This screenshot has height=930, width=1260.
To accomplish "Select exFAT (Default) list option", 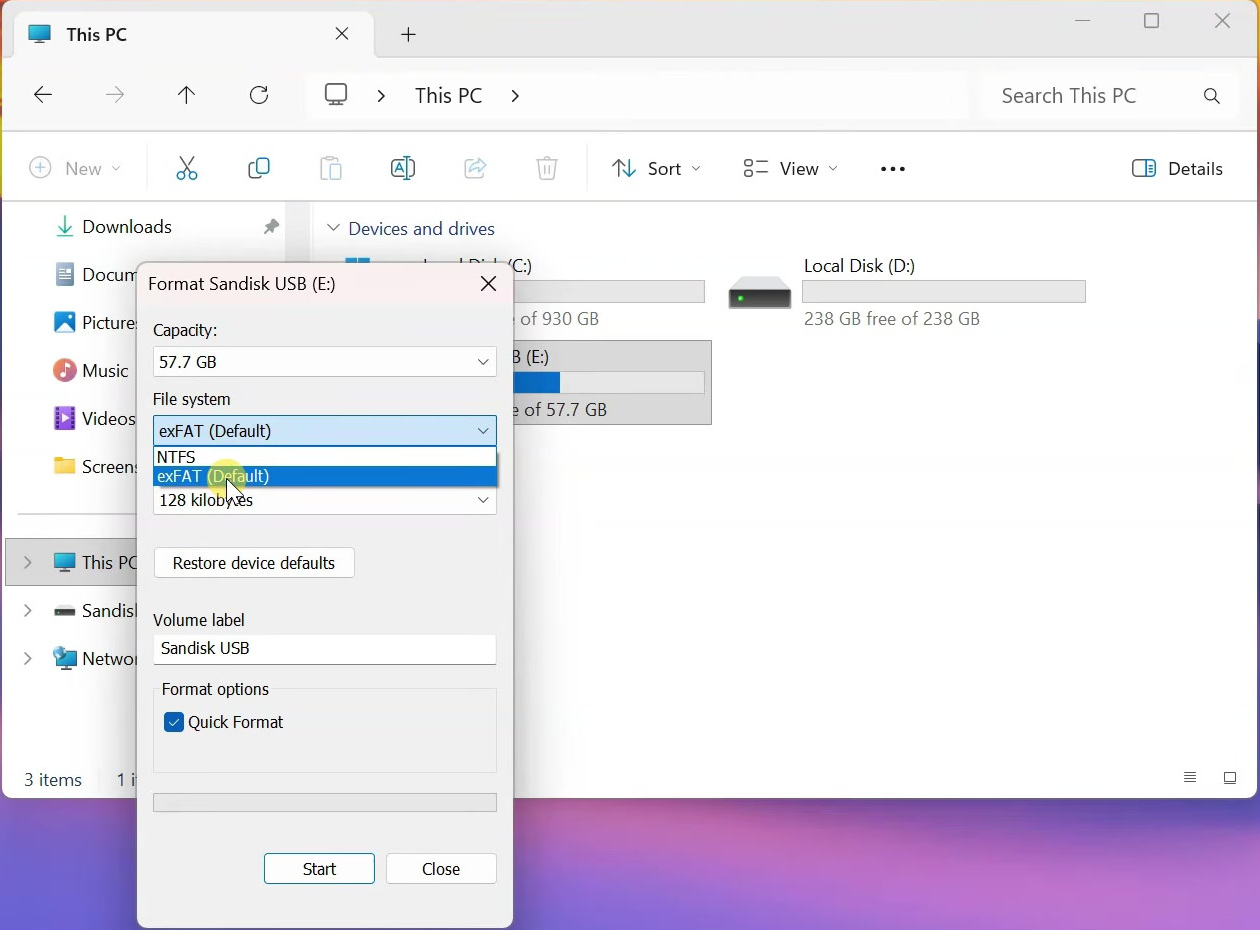I will tap(325, 476).
